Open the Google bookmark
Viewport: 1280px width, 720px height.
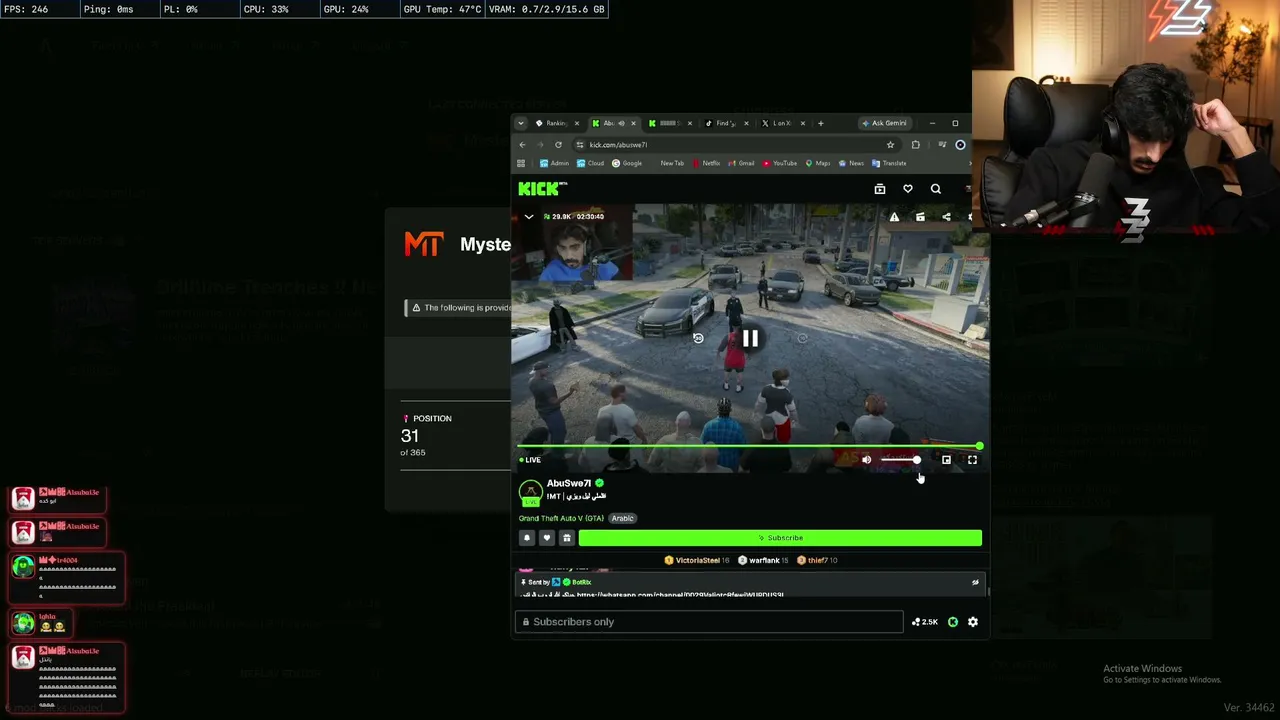tap(627, 164)
